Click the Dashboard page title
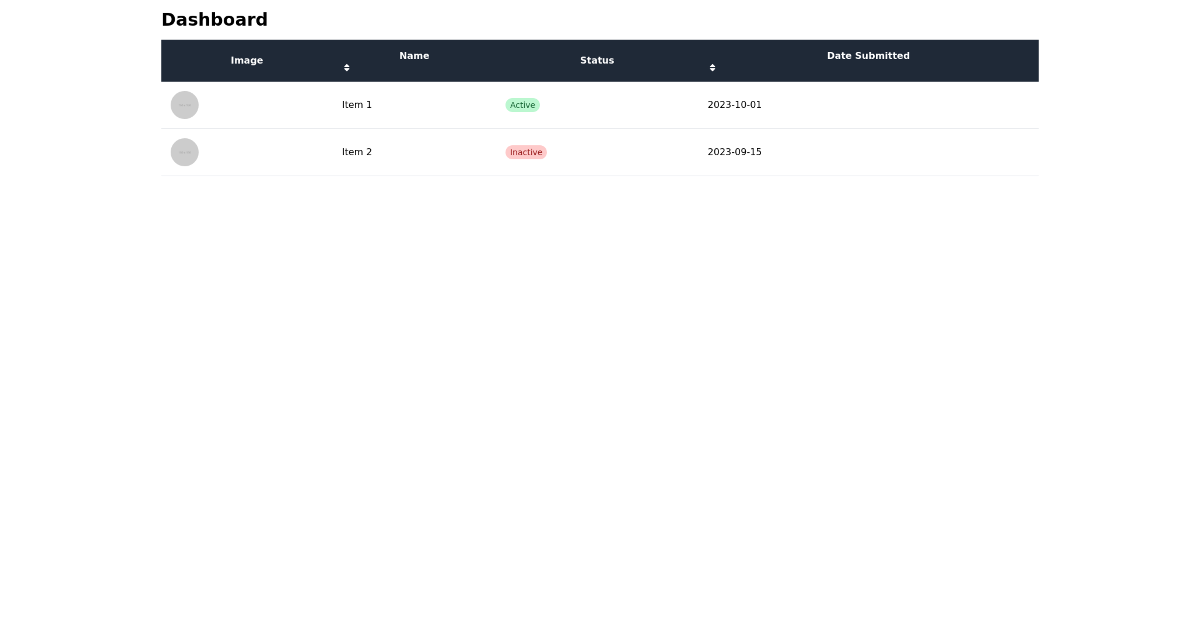Viewport: 1200px width, 630px height. [x=214, y=20]
